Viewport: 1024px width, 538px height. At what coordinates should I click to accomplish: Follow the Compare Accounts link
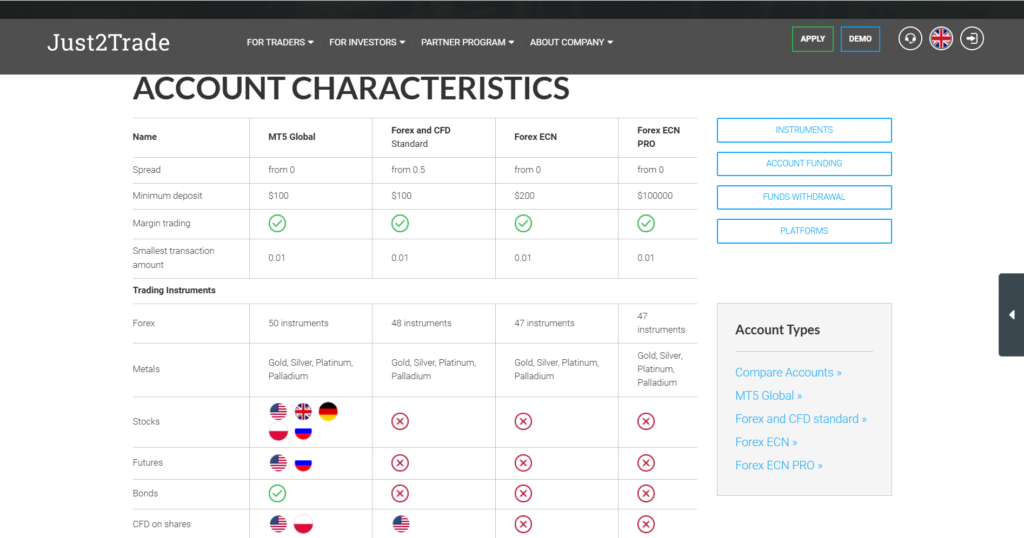coord(788,372)
